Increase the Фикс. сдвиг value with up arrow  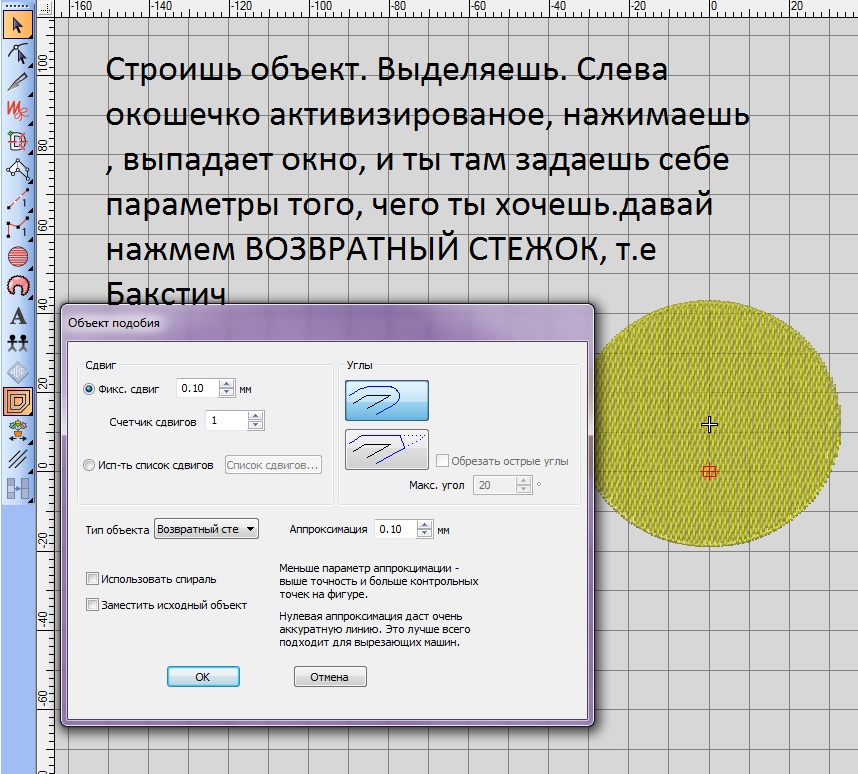(227, 384)
